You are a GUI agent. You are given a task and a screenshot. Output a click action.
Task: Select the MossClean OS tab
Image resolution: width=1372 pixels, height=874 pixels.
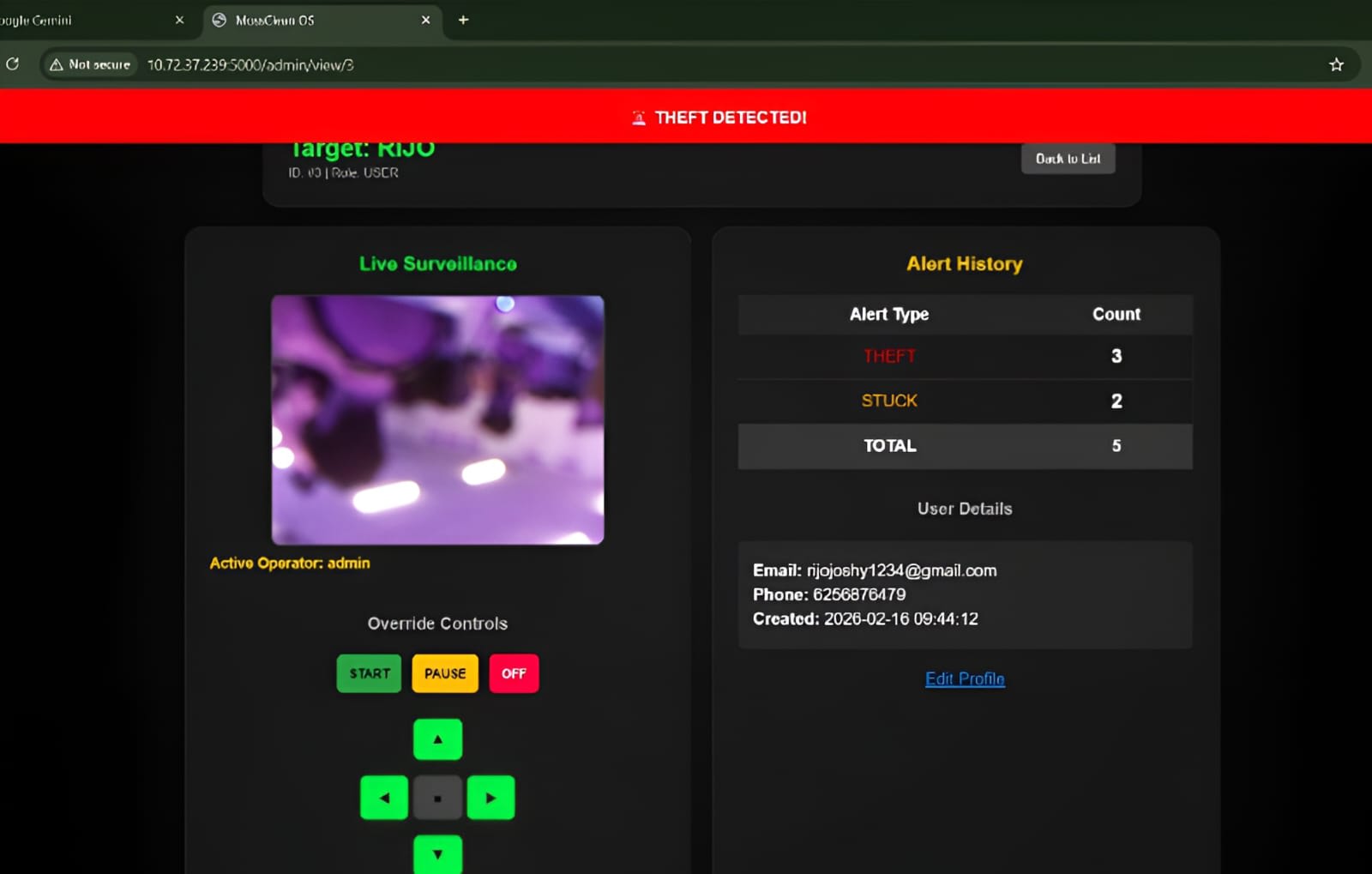pyautogui.click(x=322, y=20)
